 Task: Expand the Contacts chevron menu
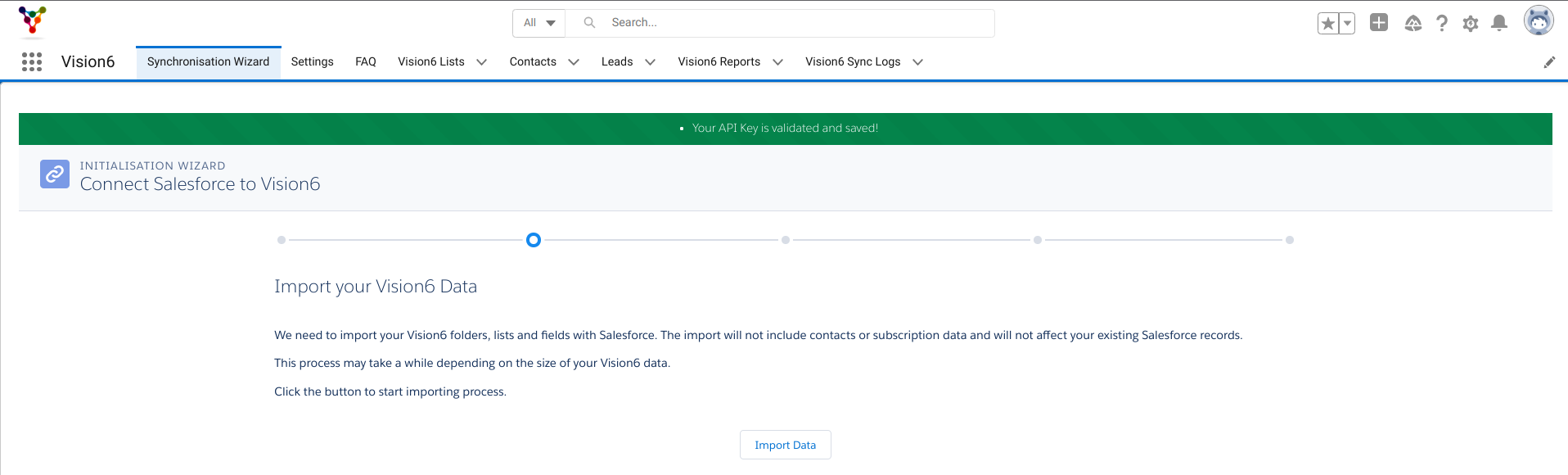pos(574,62)
